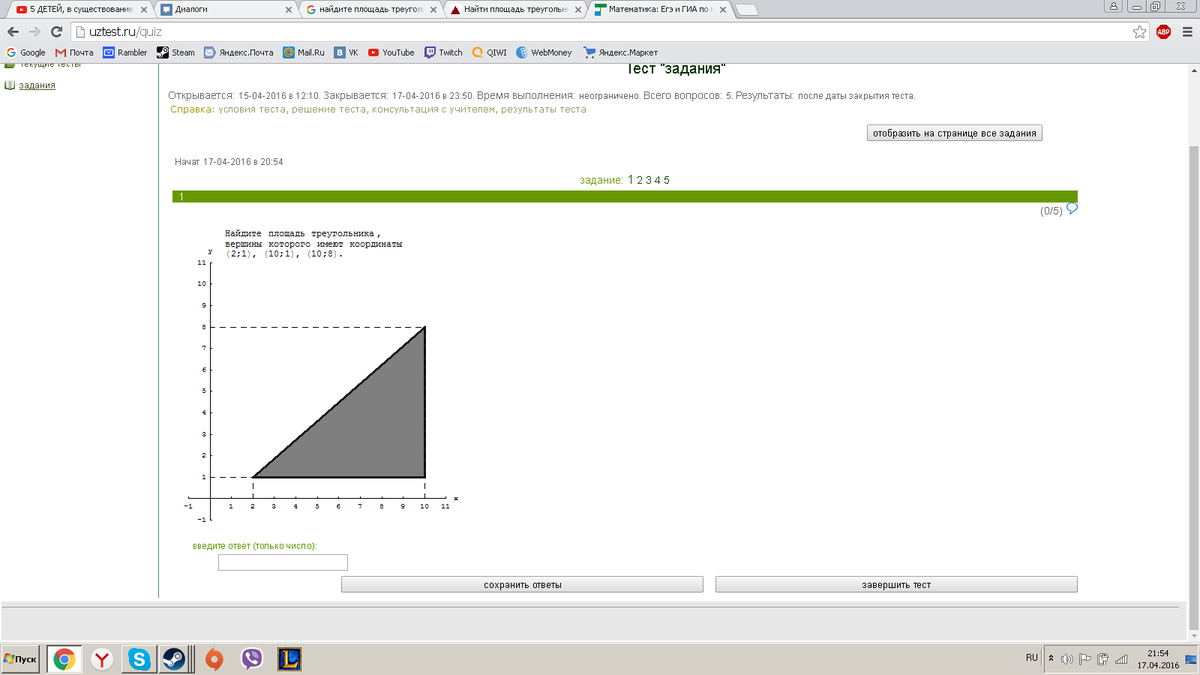Click 'отобразить на странице все задания' button
Screen dimensions: 1200x675
[955, 133]
